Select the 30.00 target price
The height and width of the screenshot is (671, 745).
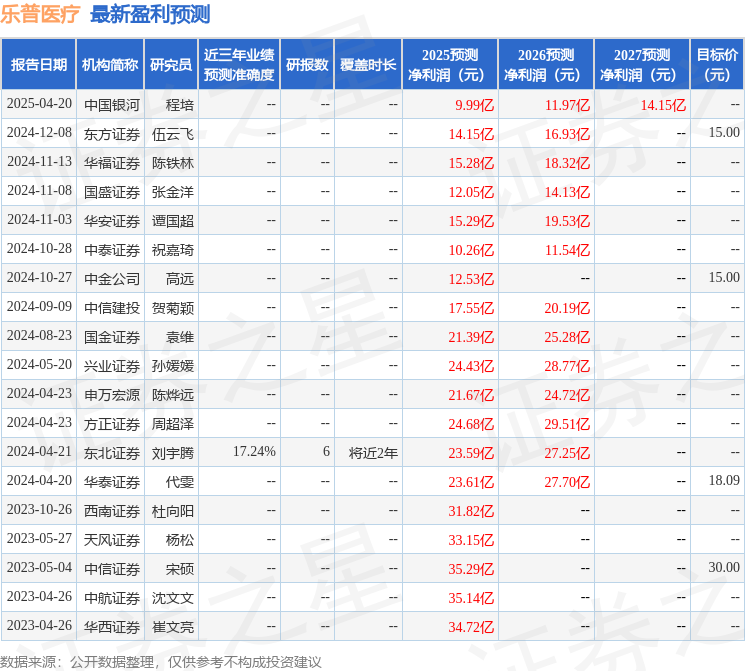click(x=724, y=567)
